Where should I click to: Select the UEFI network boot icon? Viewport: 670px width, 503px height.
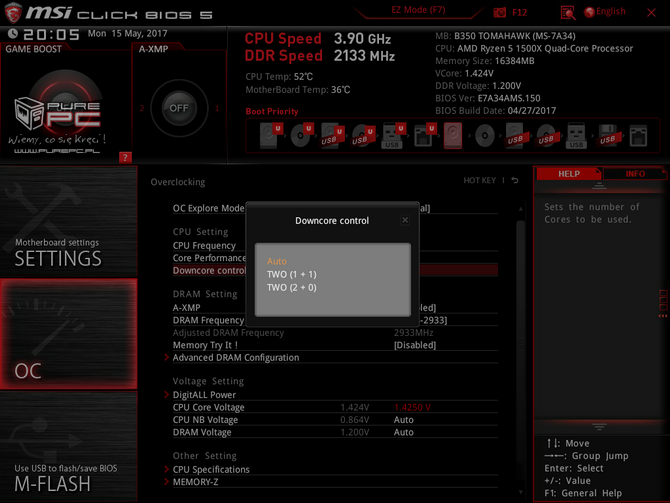(x=424, y=135)
